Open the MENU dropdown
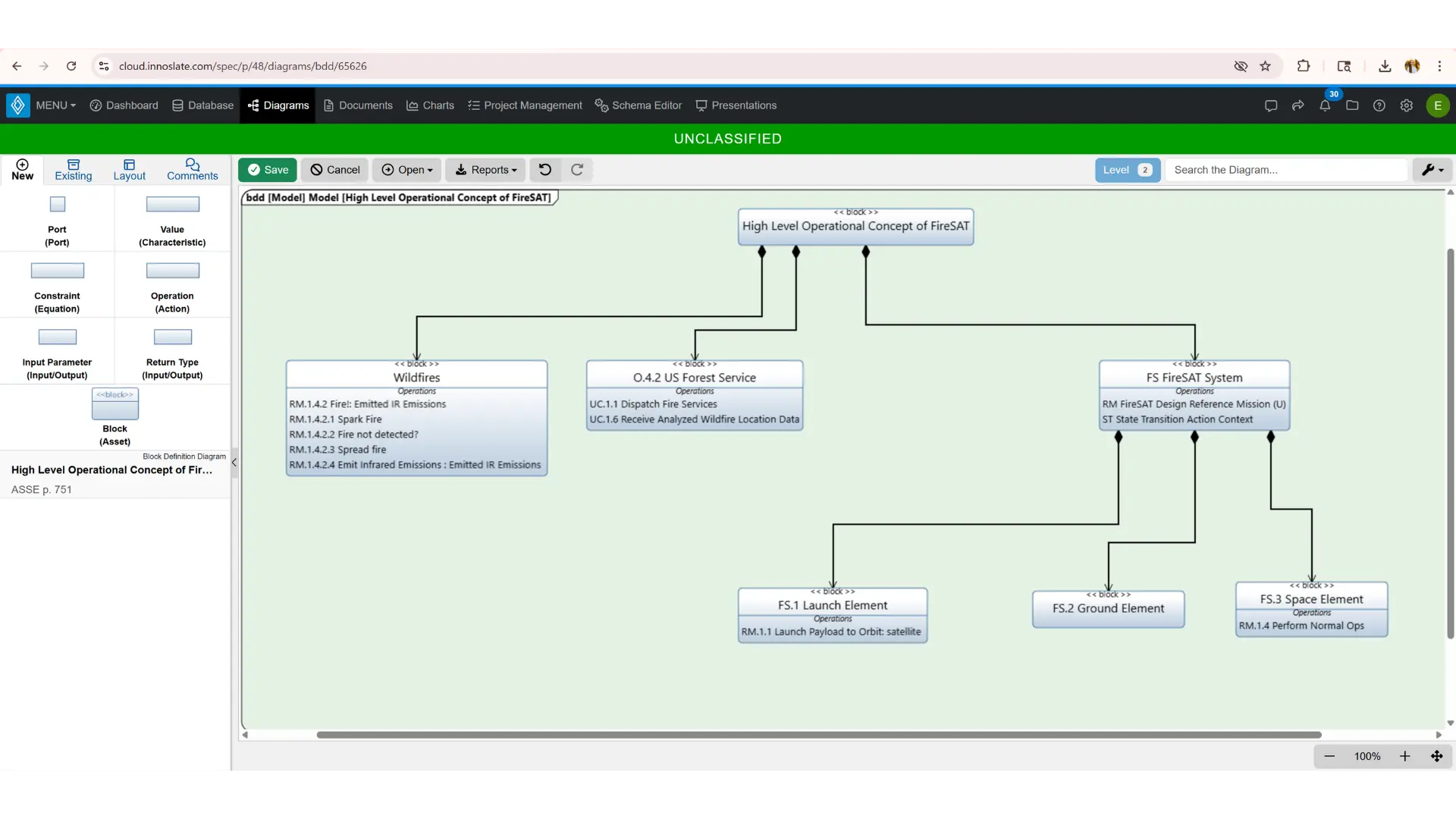Screen dimensions: 1456x819 [x=55, y=105]
